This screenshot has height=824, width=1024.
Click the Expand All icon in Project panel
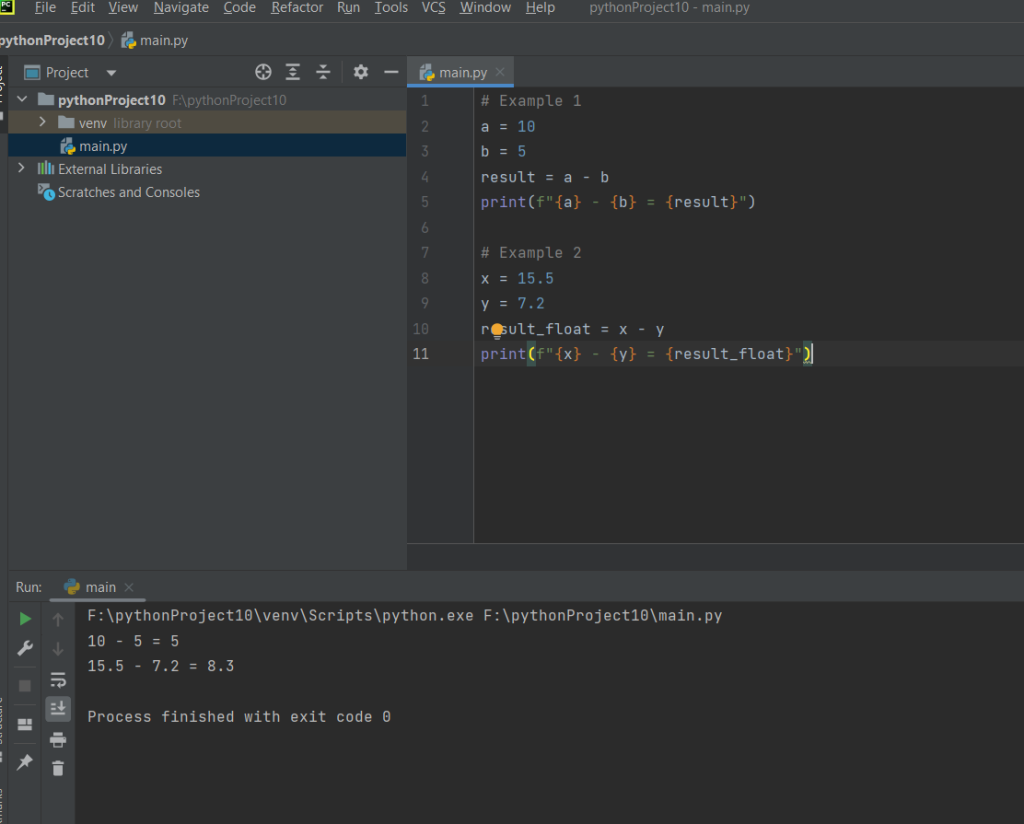292,72
